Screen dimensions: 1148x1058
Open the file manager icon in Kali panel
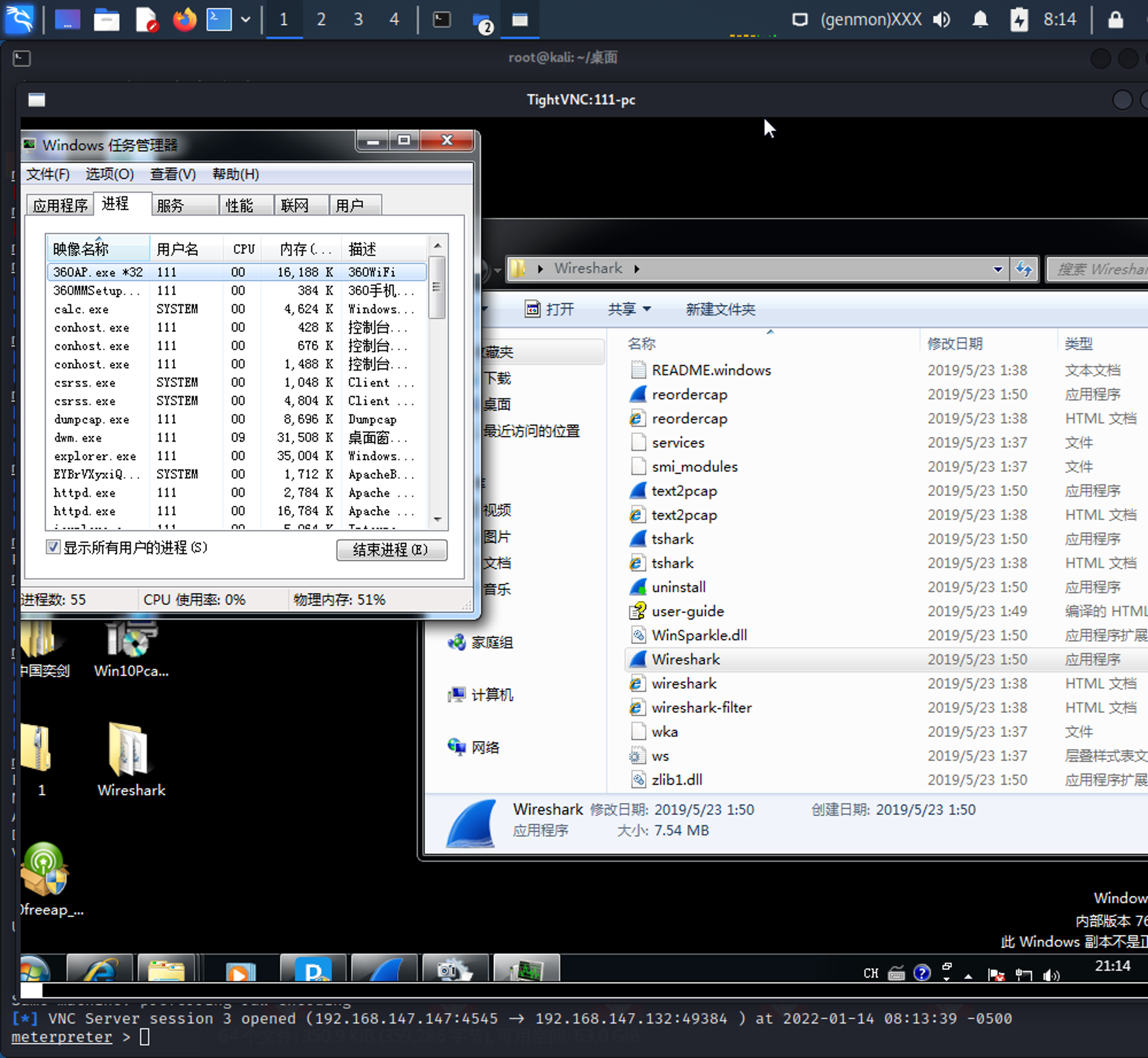[x=107, y=20]
